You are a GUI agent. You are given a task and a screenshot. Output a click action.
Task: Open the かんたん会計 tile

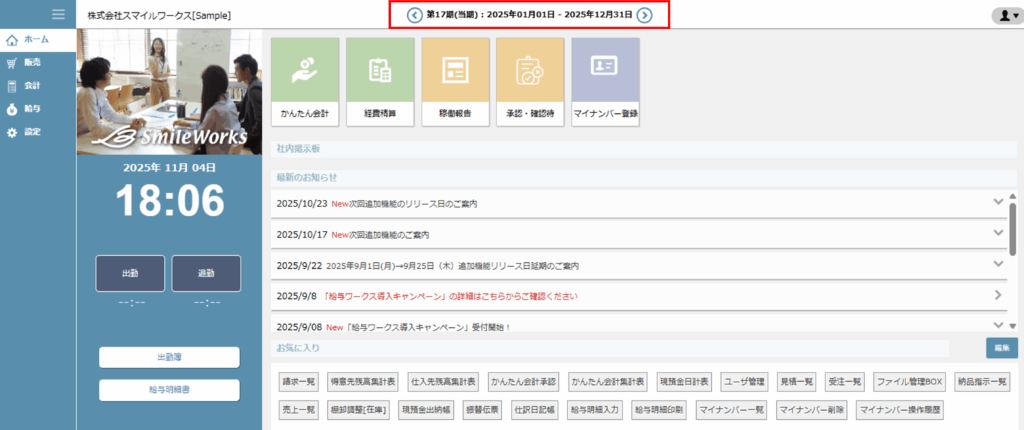click(x=305, y=82)
